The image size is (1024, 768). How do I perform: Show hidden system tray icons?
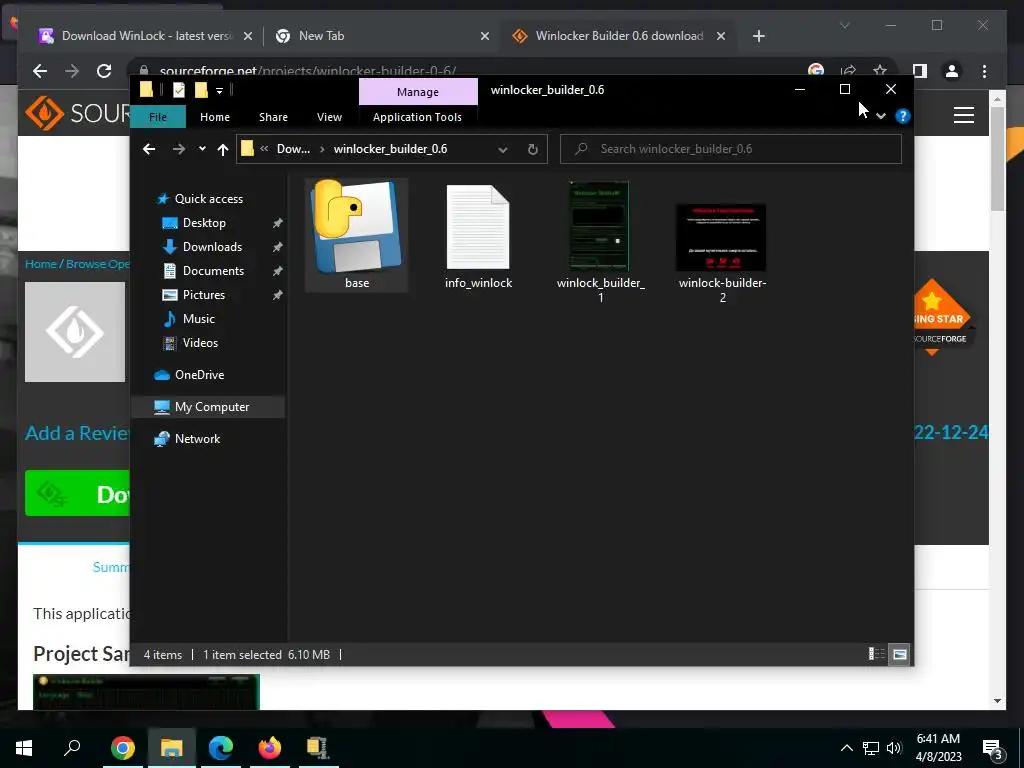(846, 748)
